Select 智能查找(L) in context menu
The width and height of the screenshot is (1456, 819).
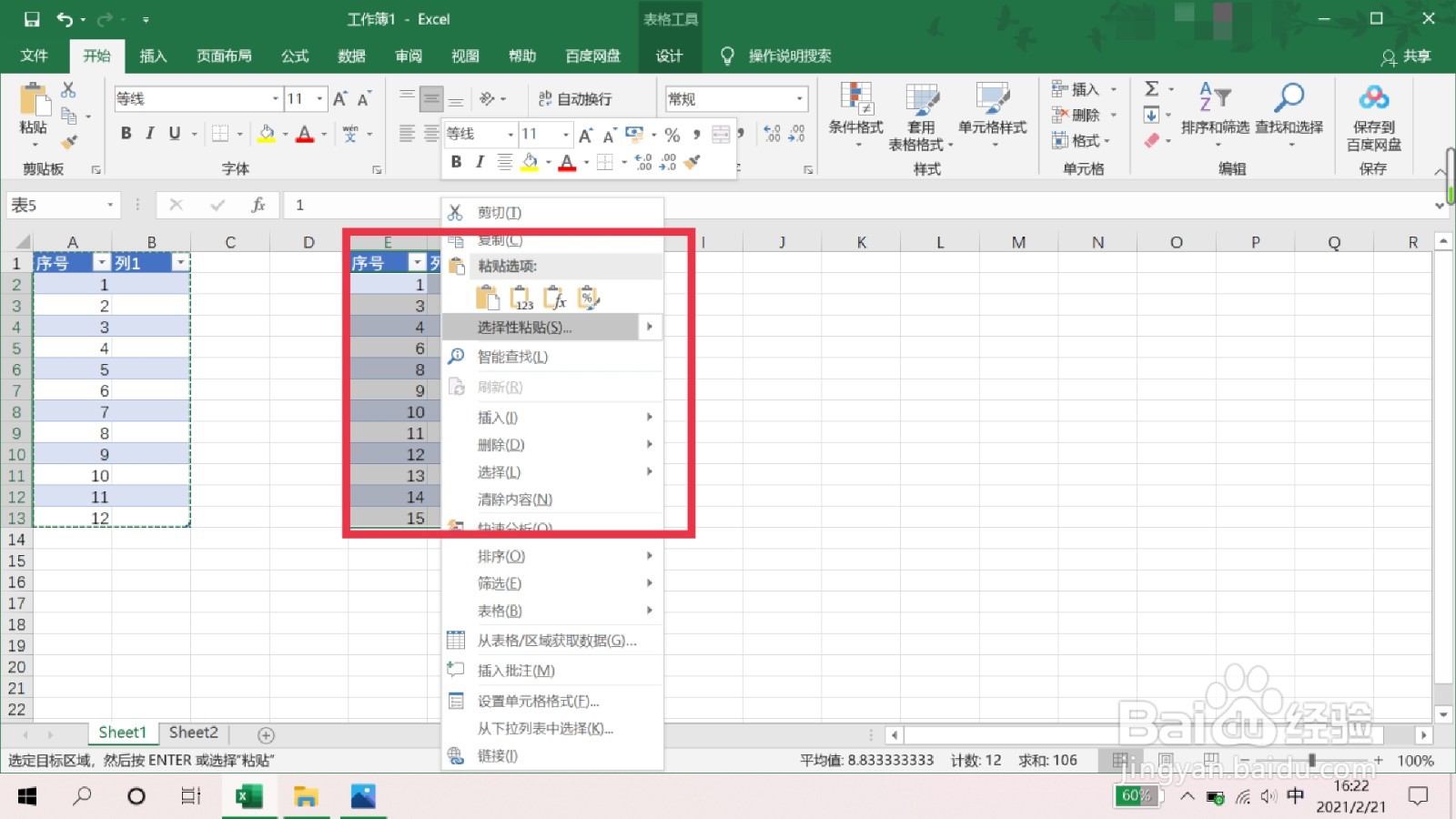click(x=552, y=357)
